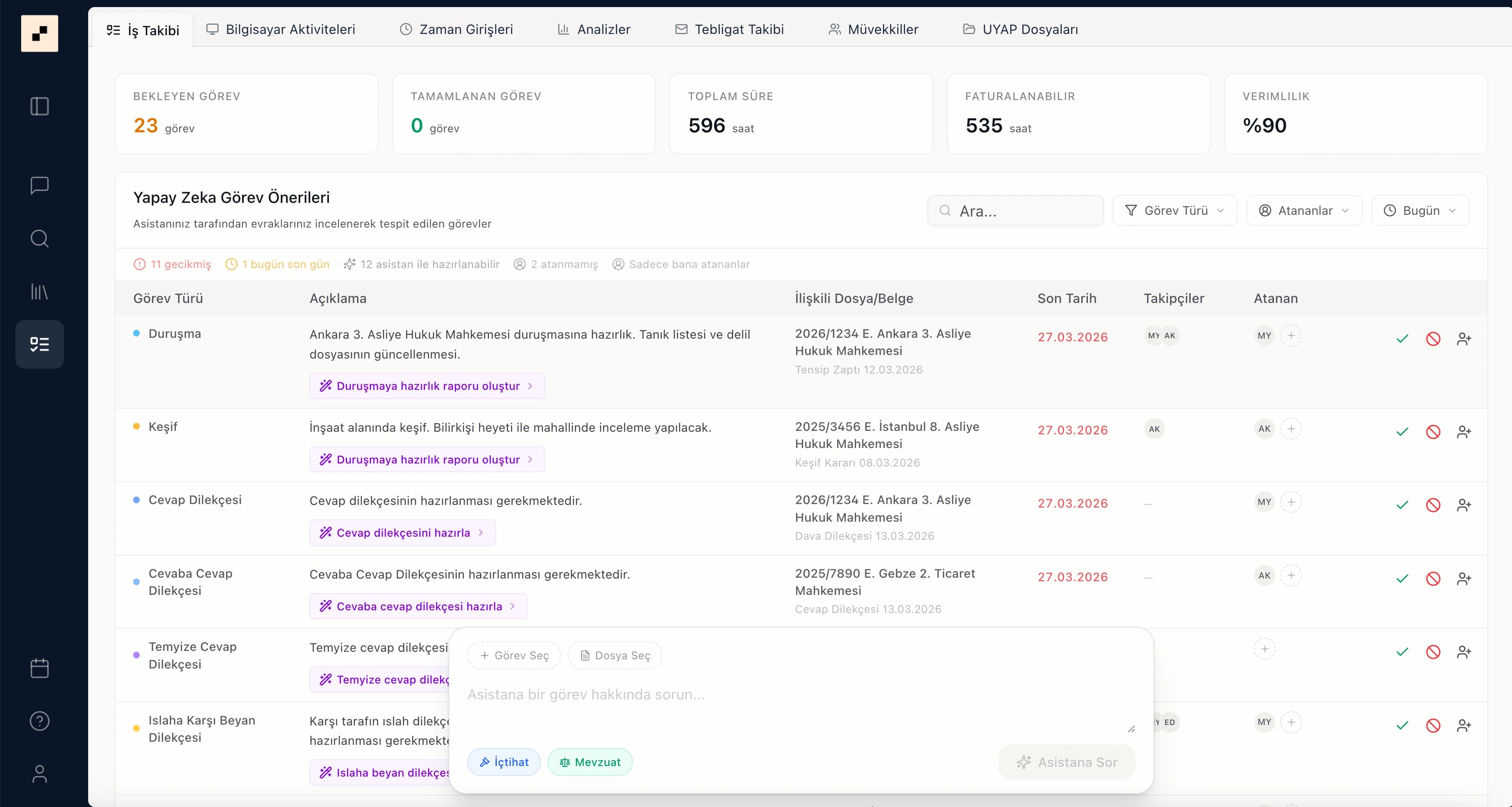The width and height of the screenshot is (1512, 807).
Task: Expand the Atananlar filter
Action: (1303, 210)
